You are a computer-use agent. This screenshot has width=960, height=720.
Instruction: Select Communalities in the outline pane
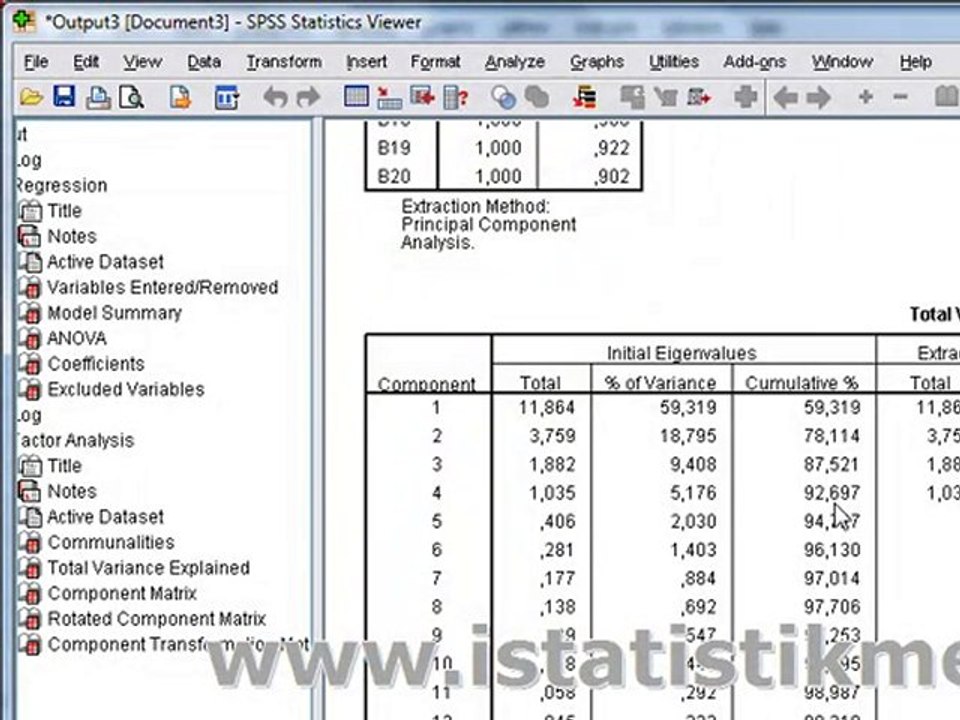pos(111,542)
